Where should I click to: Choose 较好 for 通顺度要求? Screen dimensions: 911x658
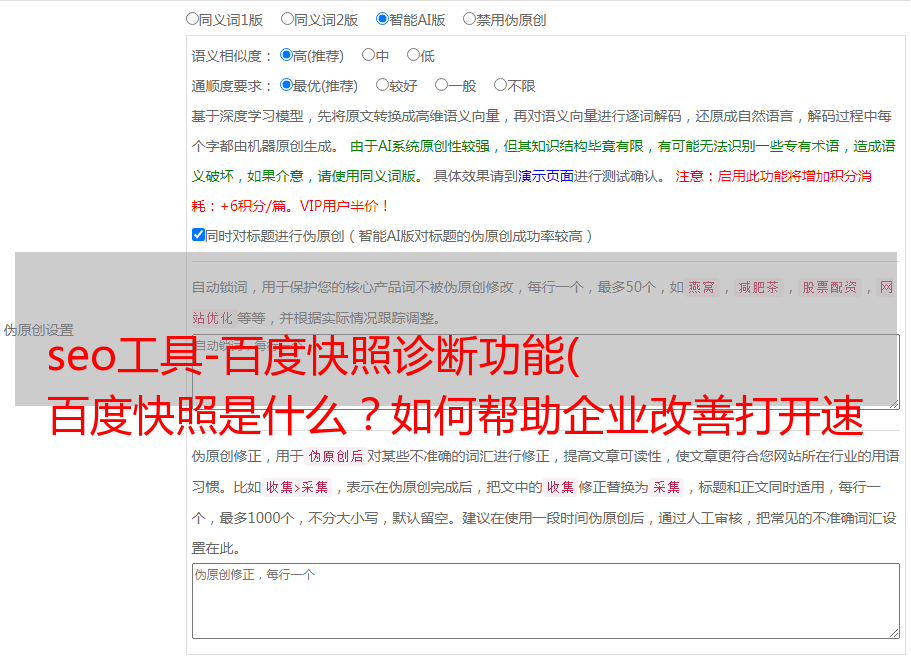click(382, 85)
